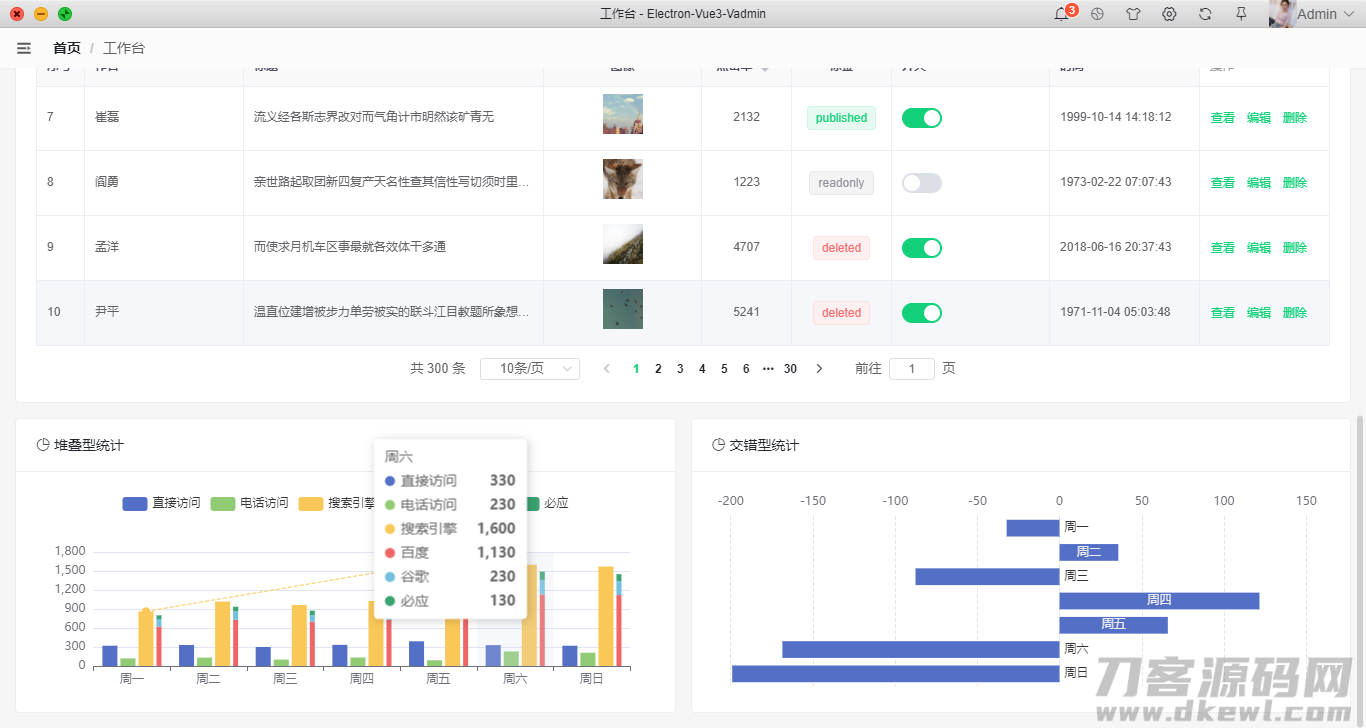Toggle the switch in row 10 尹平
The image size is (1366, 728).
pos(922,313)
